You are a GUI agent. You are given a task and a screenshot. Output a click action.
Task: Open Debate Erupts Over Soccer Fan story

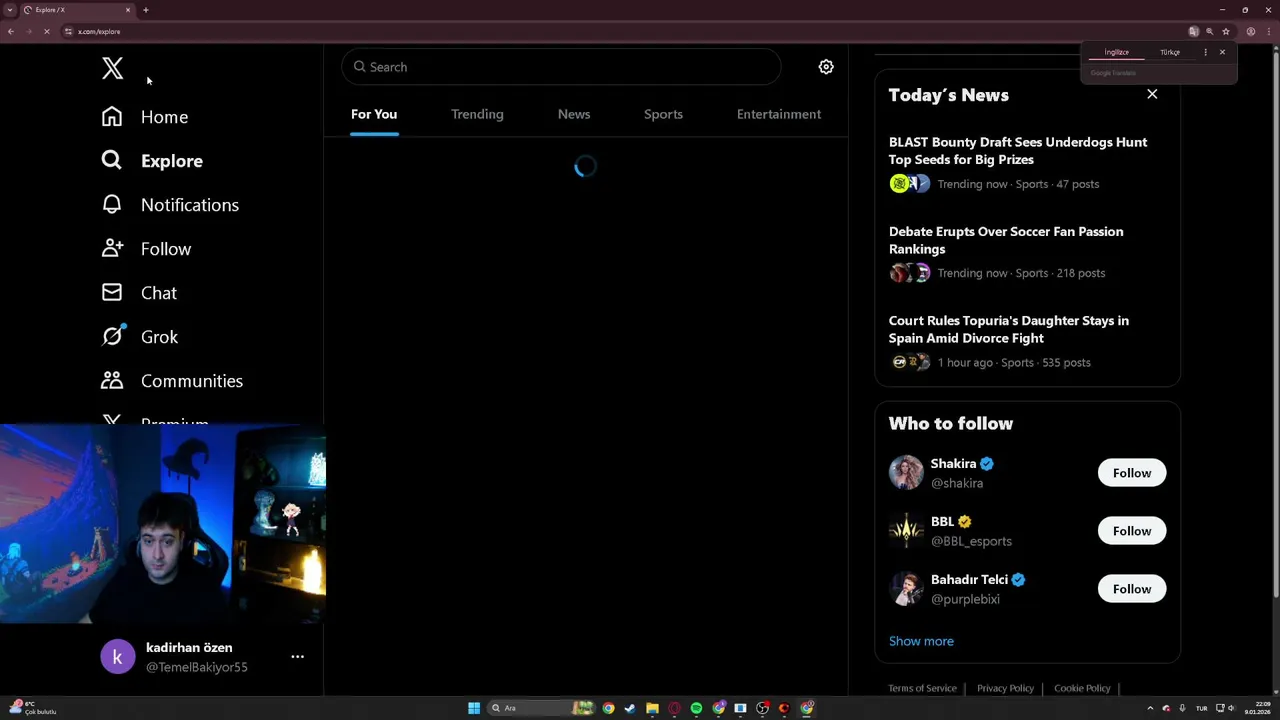pos(1006,240)
